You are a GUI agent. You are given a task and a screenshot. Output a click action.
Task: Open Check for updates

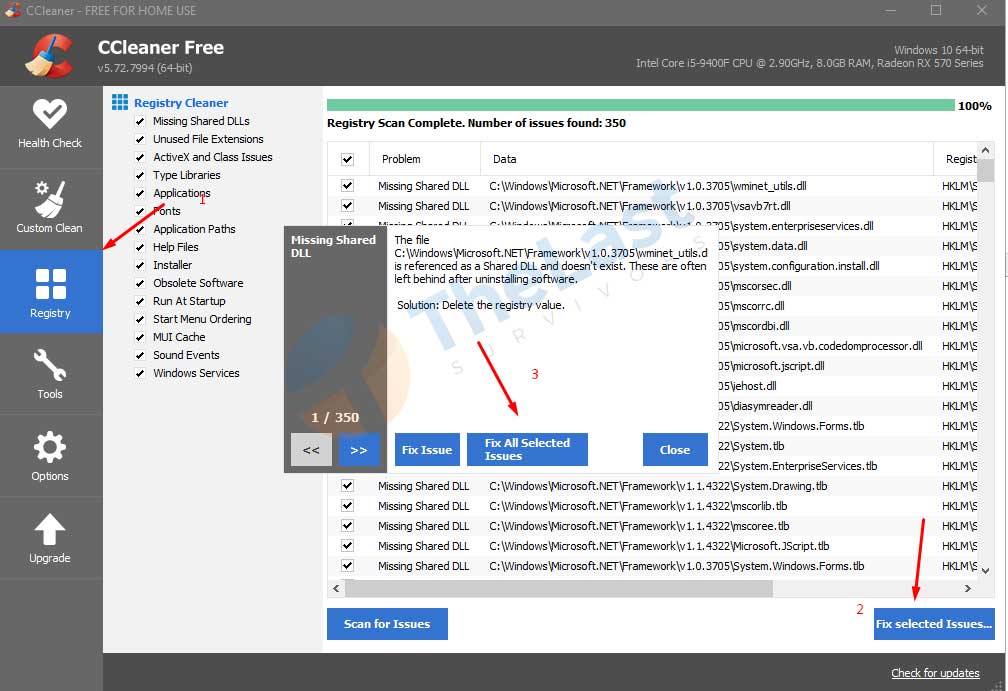tap(935, 673)
